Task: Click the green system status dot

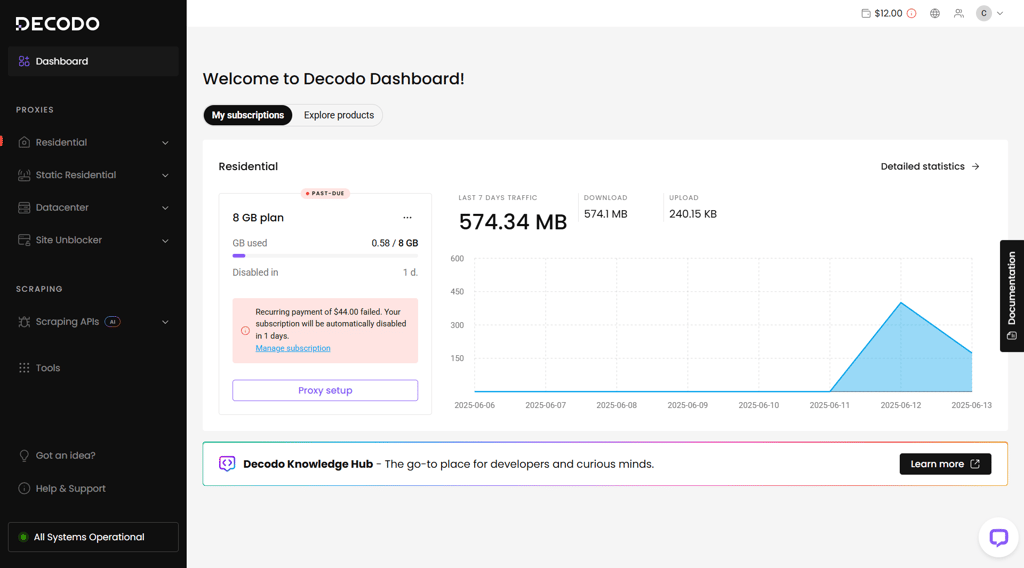Action: click(23, 537)
